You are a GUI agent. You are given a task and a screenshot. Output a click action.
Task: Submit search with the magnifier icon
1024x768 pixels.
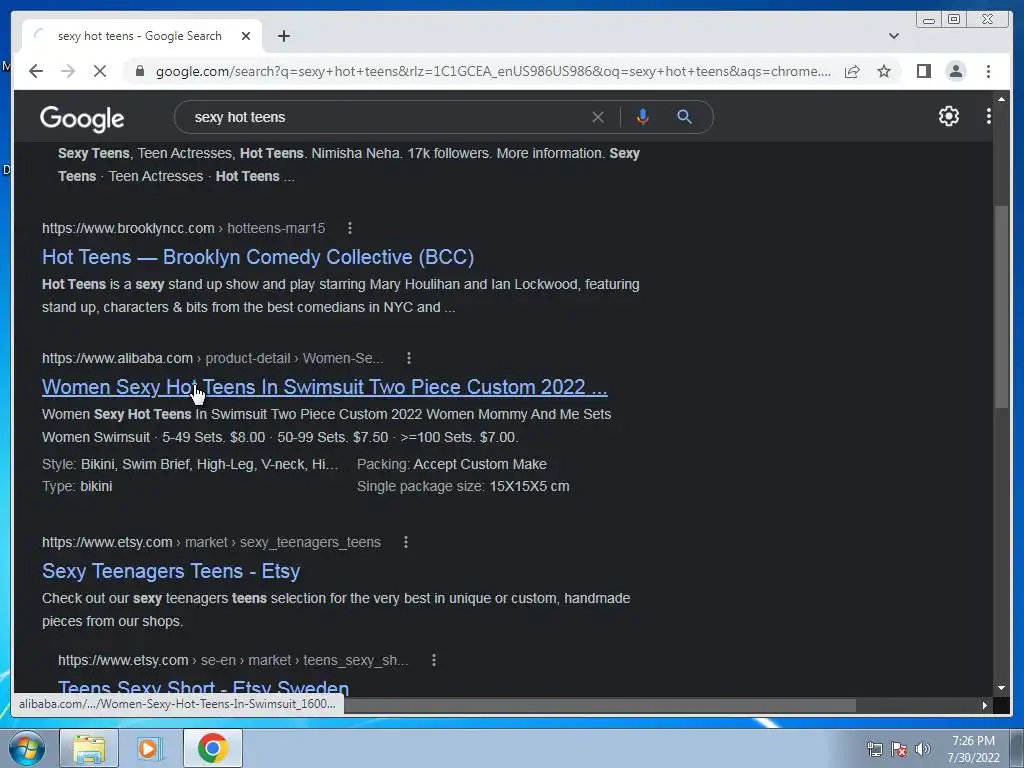click(684, 117)
